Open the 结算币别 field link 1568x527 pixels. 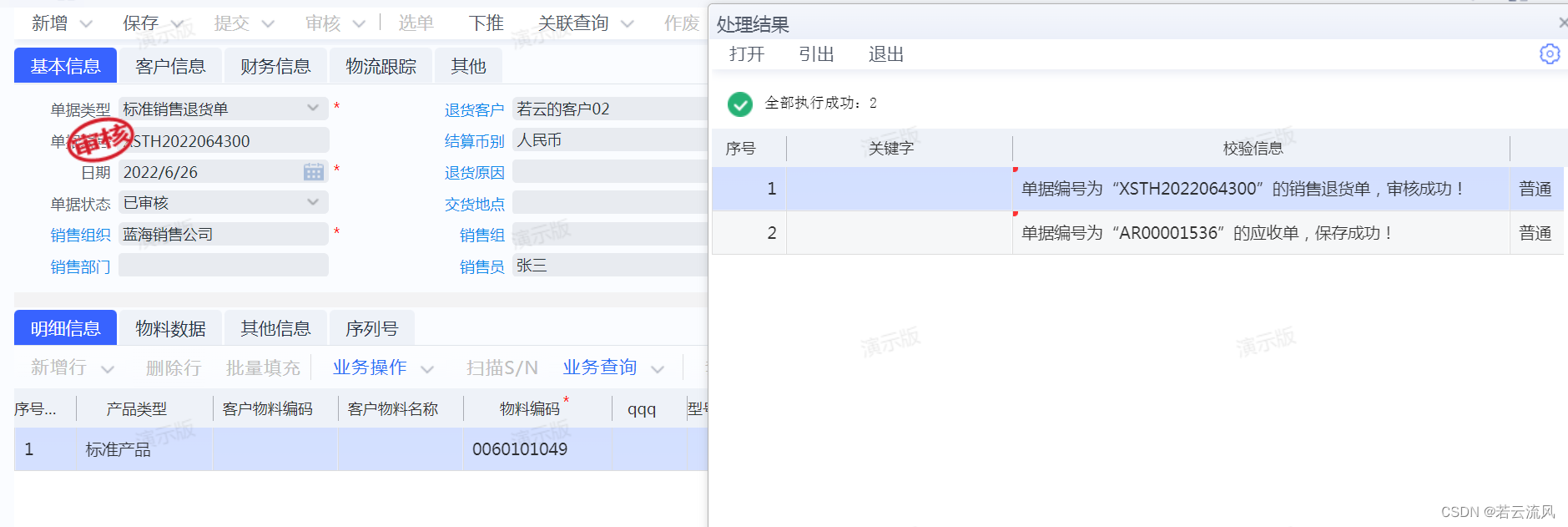coord(474,142)
